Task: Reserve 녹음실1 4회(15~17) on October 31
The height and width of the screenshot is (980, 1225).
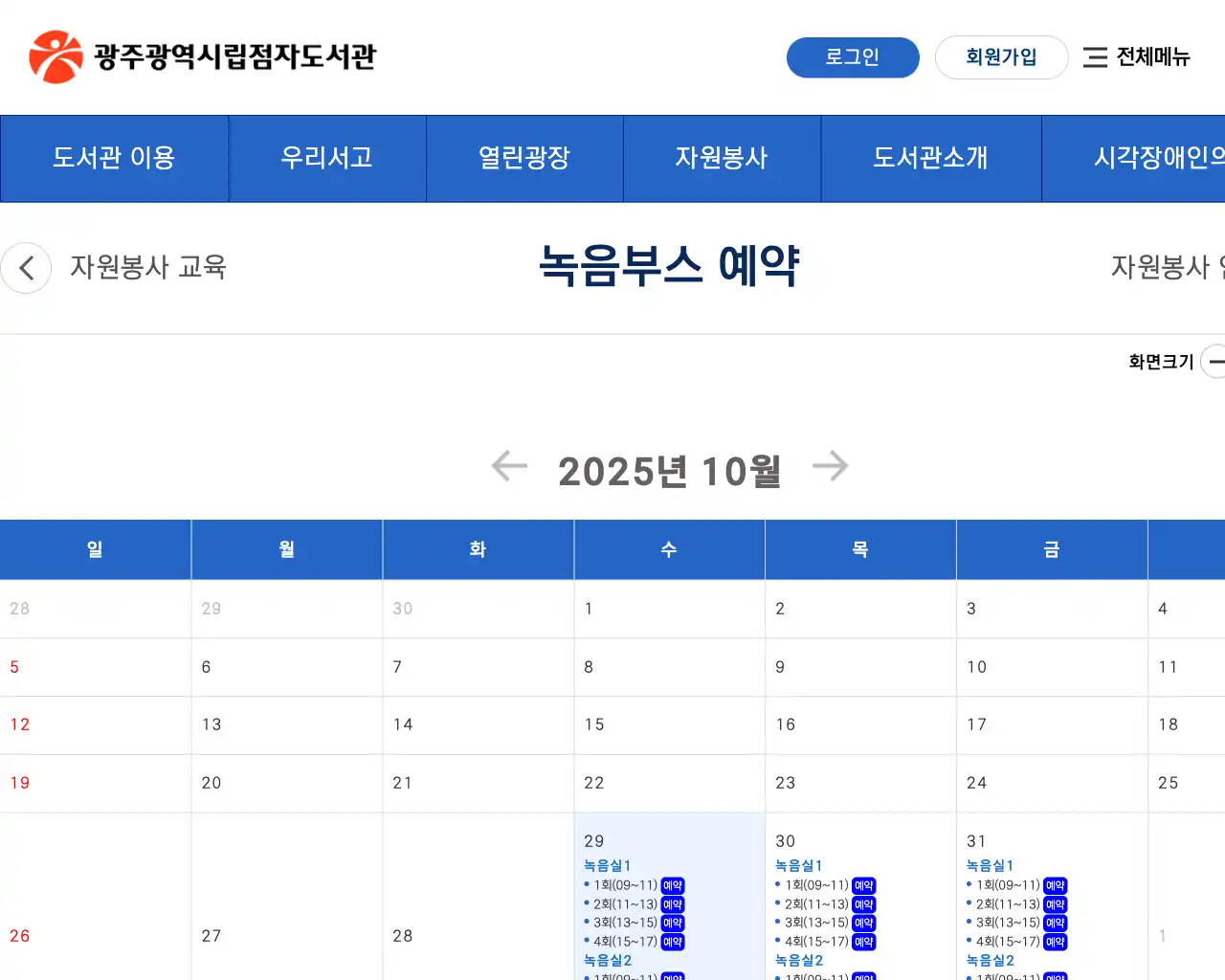Action: coord(1056,942)
